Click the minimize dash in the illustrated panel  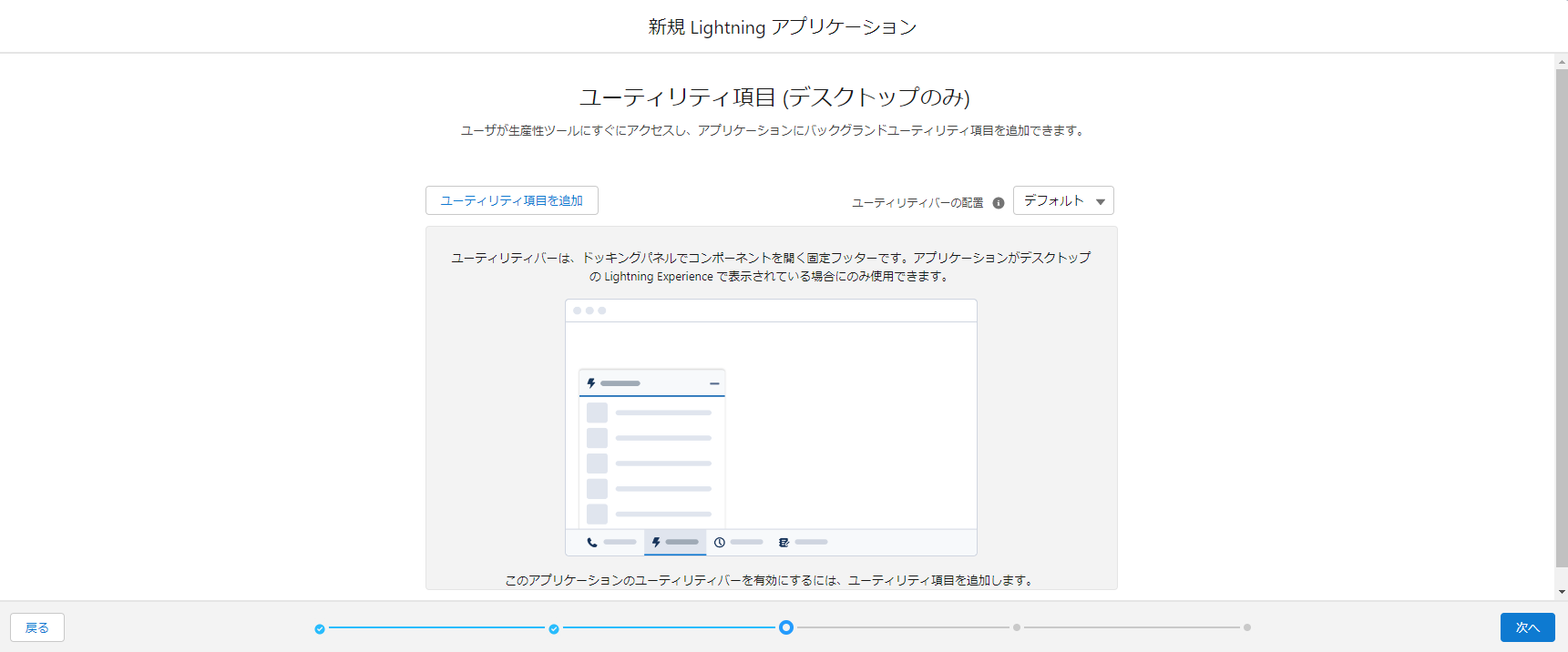click(714, 383)
